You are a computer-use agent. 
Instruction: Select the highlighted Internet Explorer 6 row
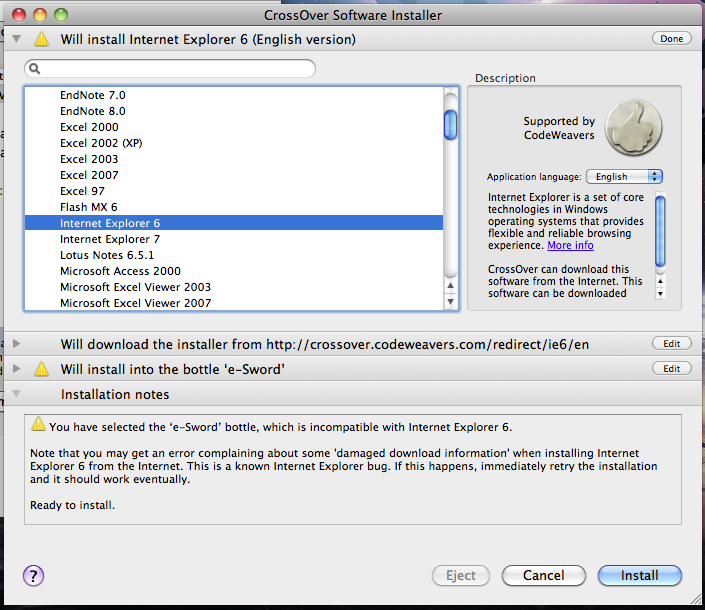point(234,223)
